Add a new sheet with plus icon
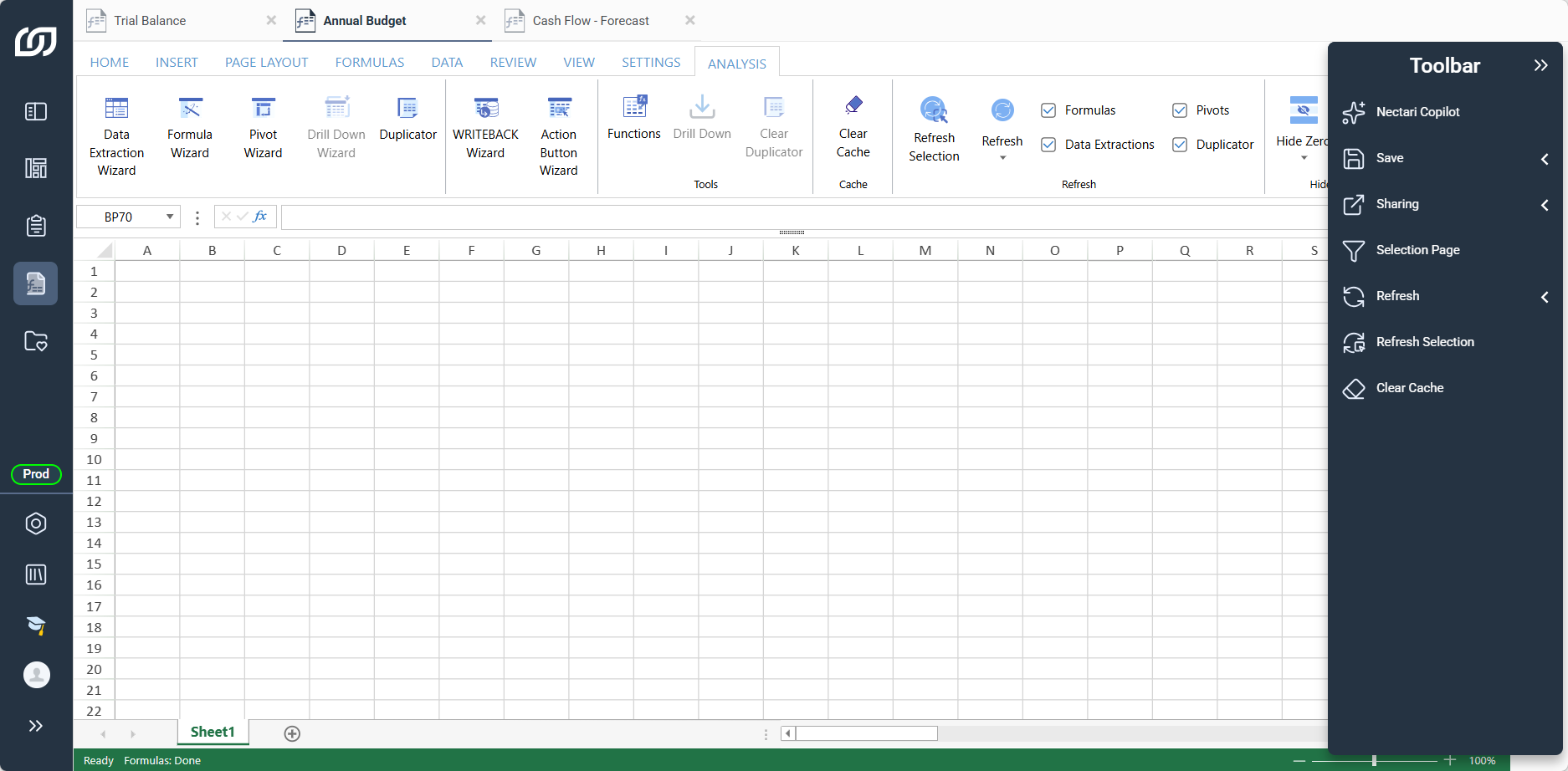This screenshot has width=1568, height=771. point(292,733)
